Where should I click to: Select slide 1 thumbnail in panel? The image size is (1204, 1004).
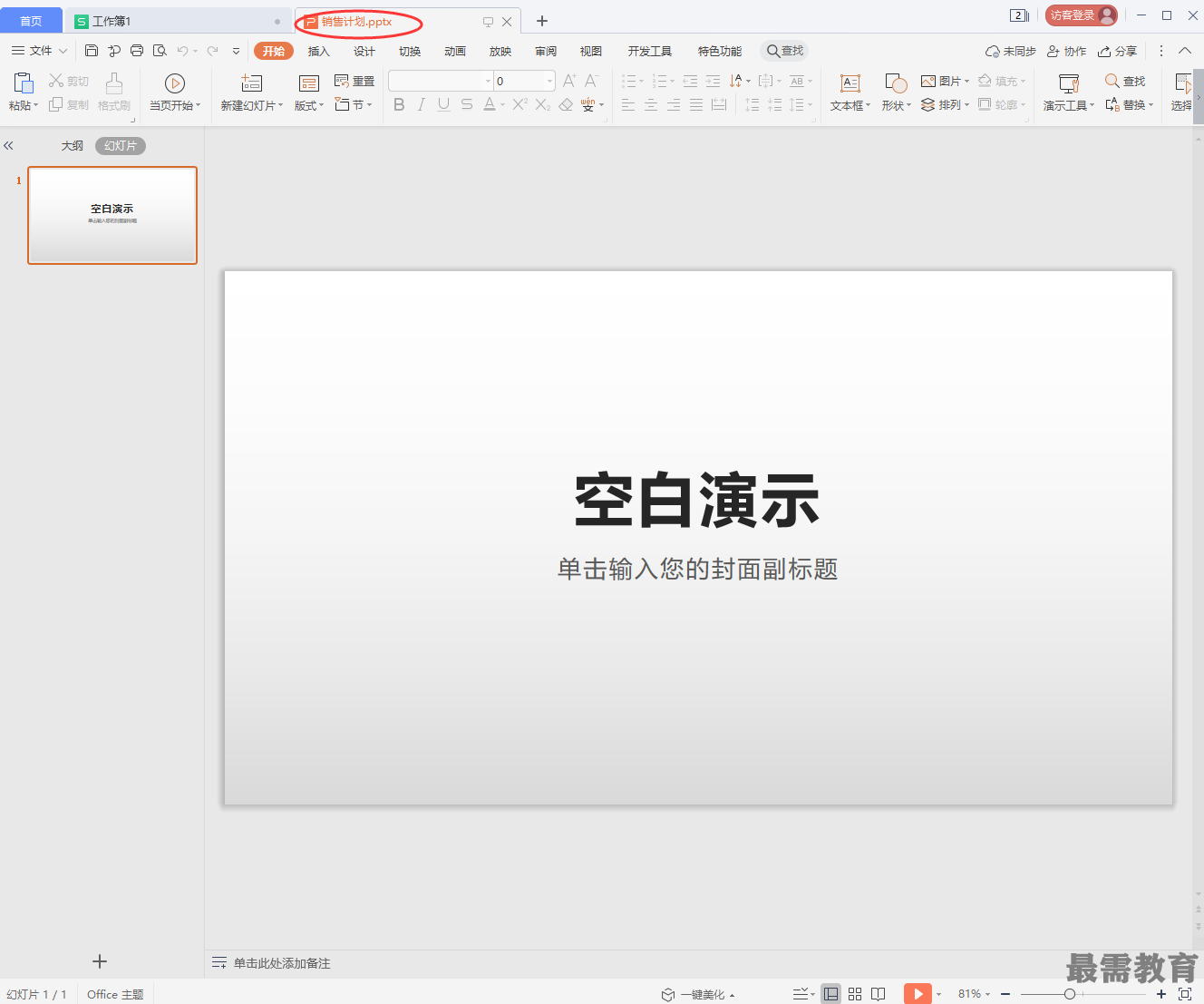[112, 215]
